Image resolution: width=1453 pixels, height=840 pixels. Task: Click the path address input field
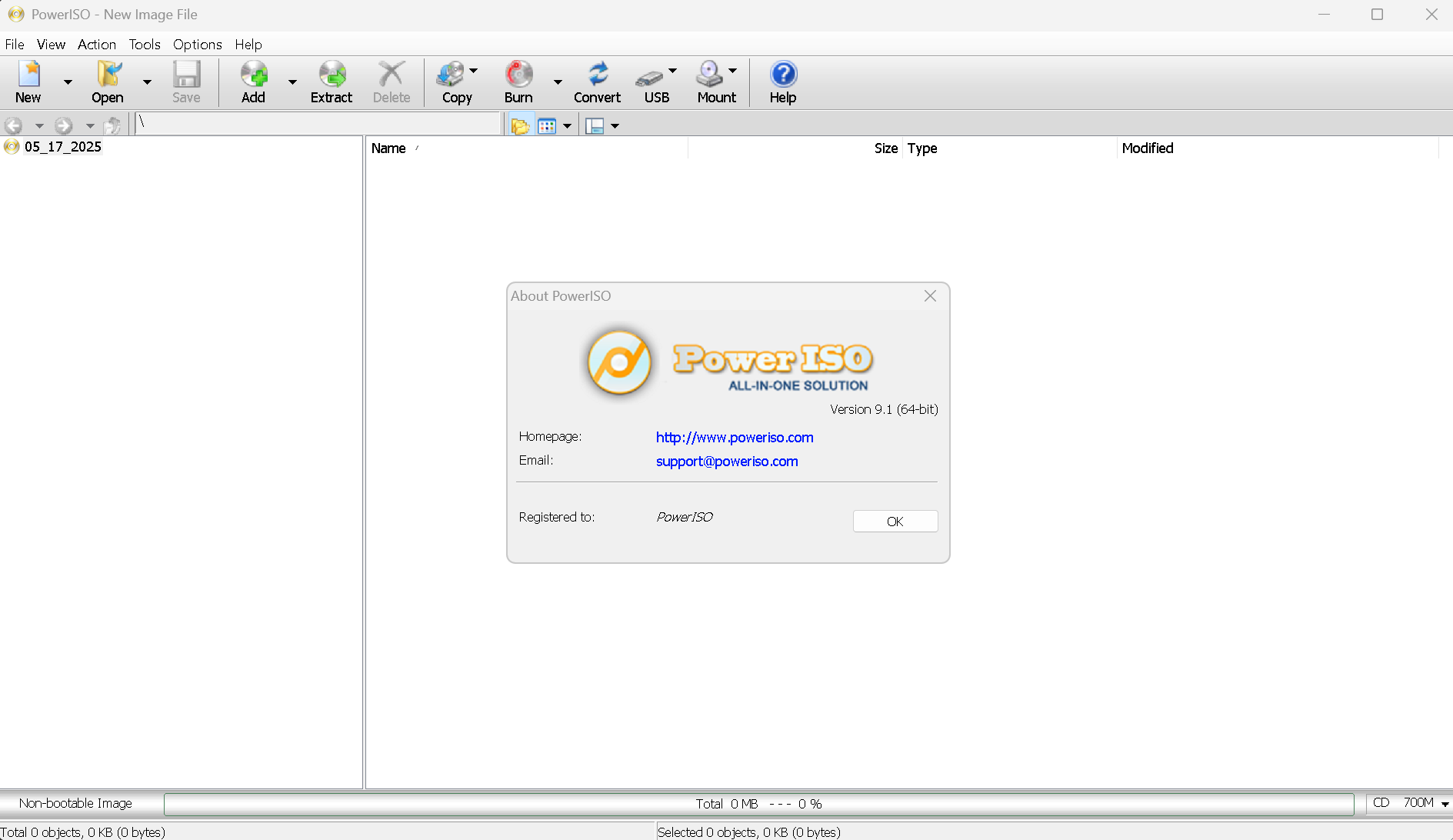click(318, 123)
